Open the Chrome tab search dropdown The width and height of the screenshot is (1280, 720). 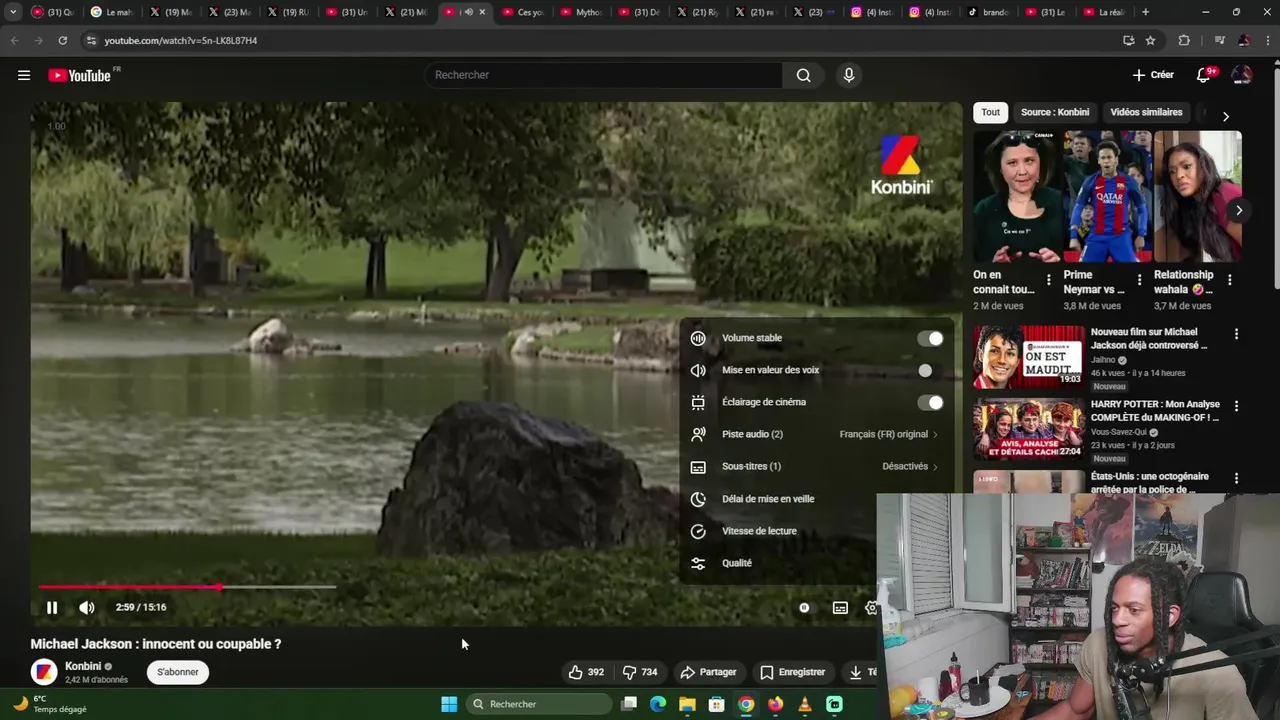tap(13, 12)
